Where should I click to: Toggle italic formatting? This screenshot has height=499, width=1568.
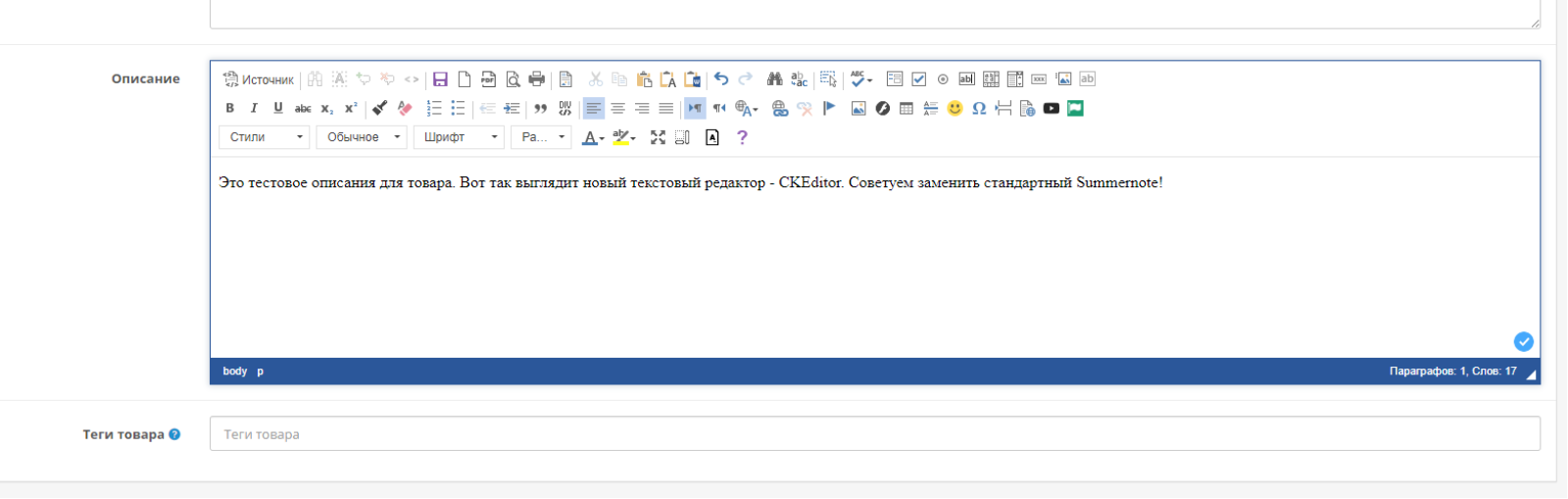(x=254, y=109)
